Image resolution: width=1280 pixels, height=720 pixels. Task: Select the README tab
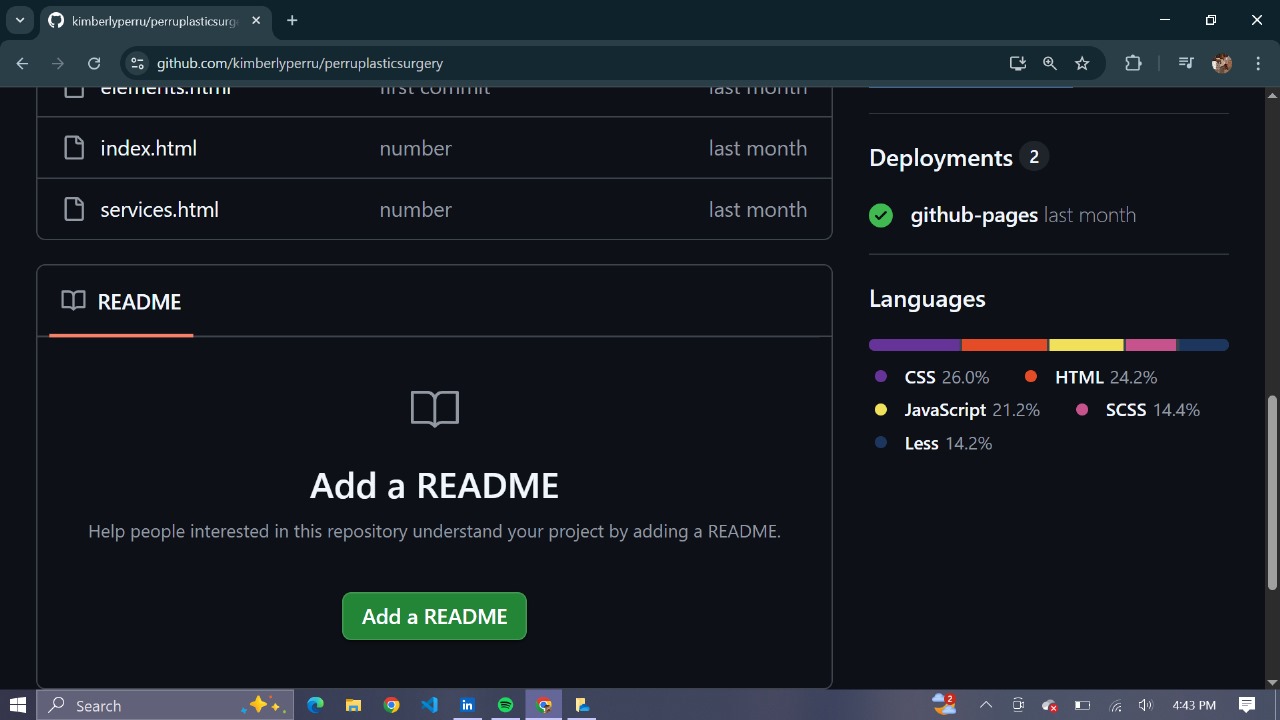pyautogui.click(x=121, y=302)
